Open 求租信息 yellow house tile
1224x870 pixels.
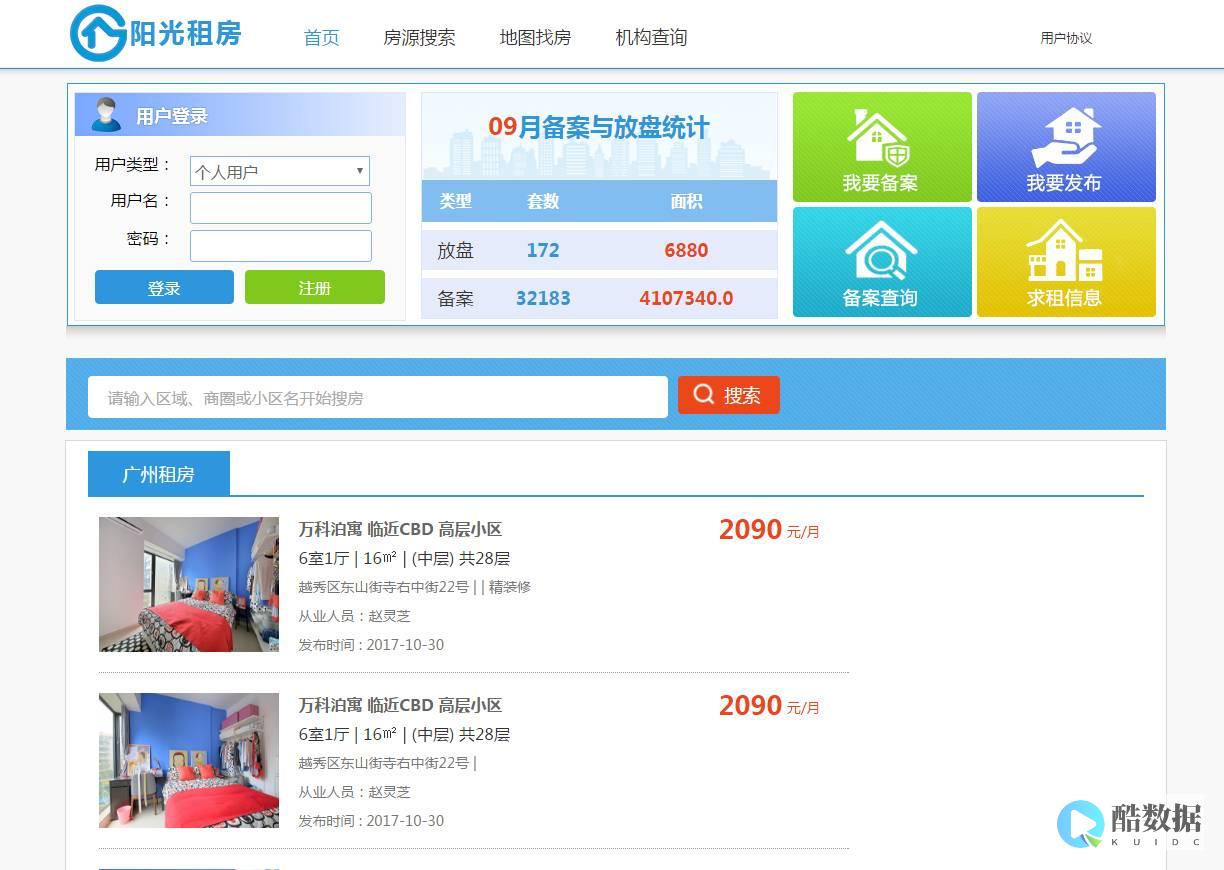pyautogui.click(x=1066, y=262)
